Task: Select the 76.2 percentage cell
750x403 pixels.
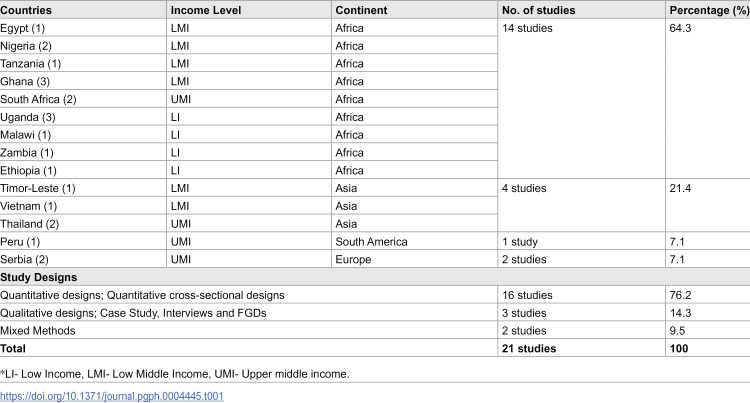Action: click(x=680, y=295)
